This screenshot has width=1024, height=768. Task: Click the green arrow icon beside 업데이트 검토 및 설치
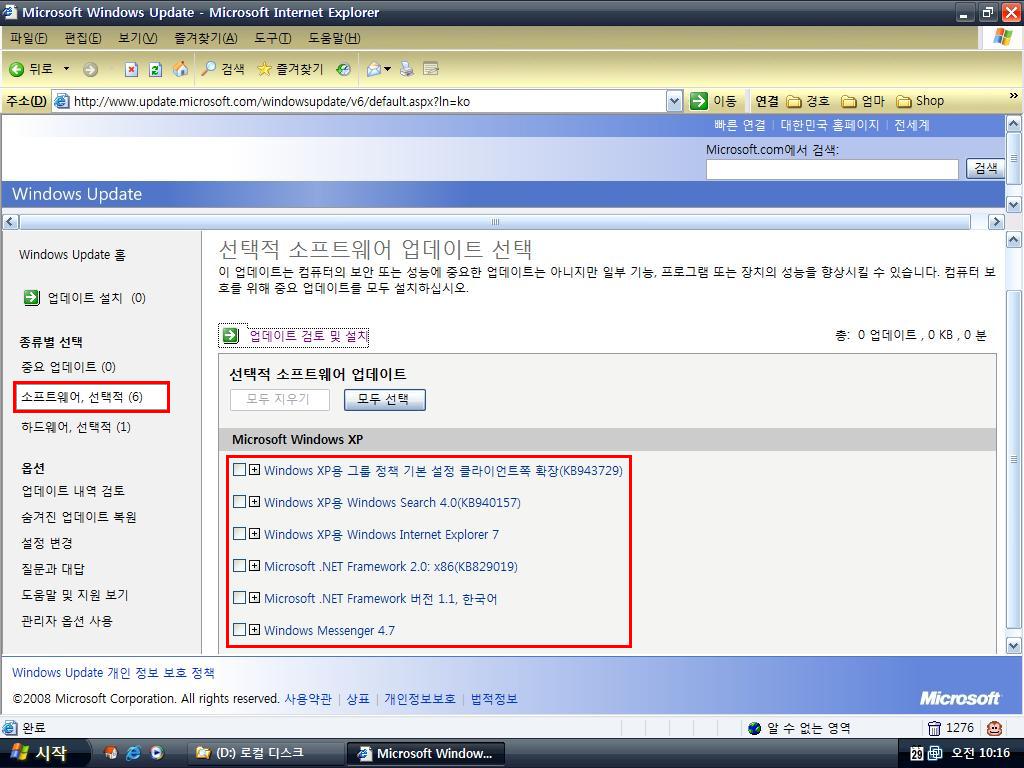pos(231,336)
